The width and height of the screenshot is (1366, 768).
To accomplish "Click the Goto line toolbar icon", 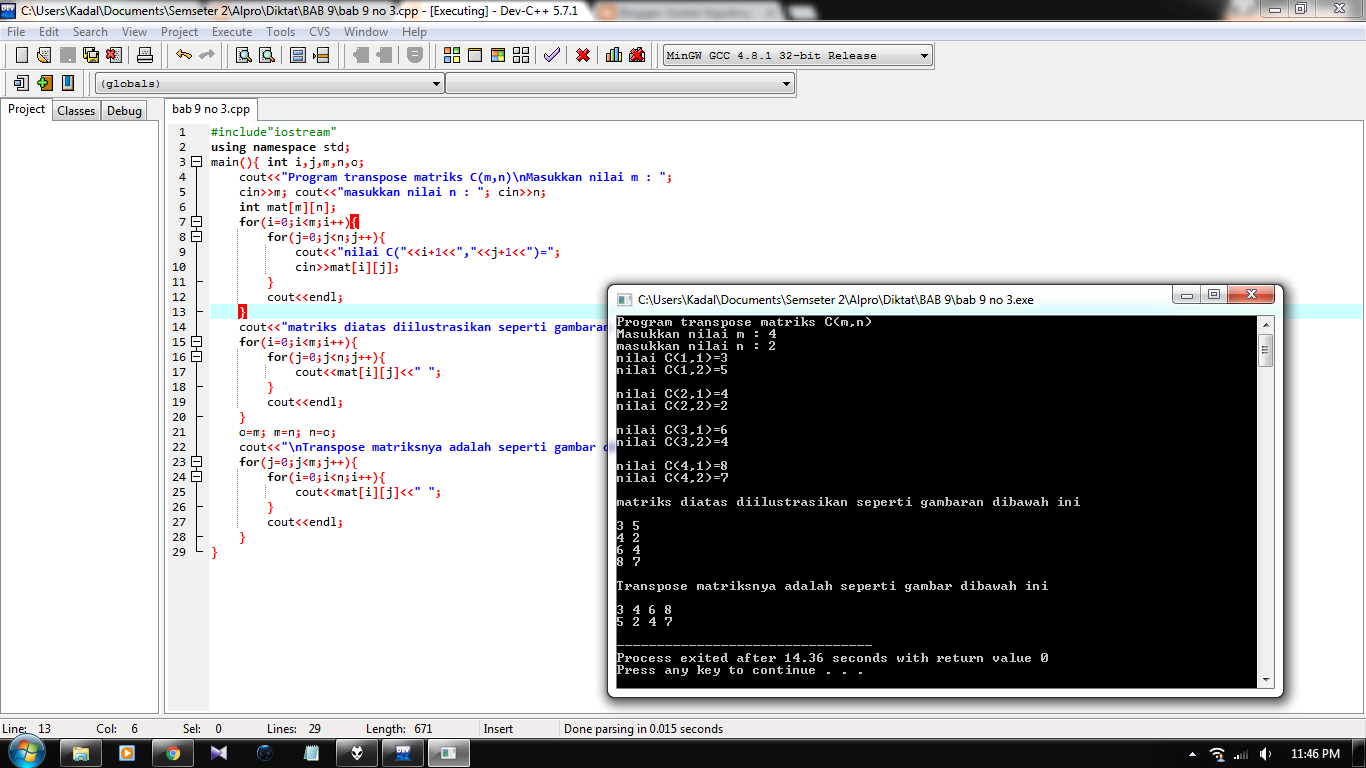I will (x=321, y=55).
